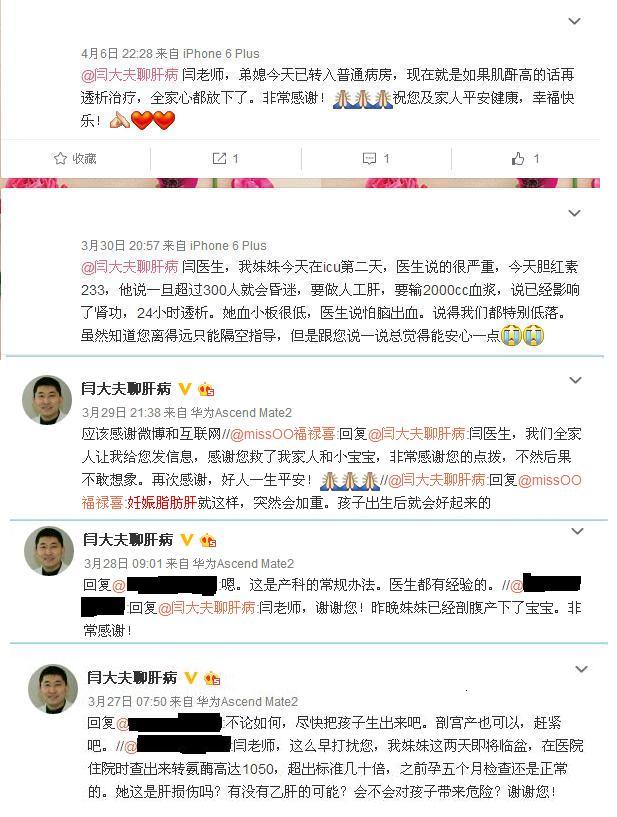The width and height of the screenshot is (617, 817).
Task: Open chevron menu on March 28 post
Action: click(x=577, y=531)
